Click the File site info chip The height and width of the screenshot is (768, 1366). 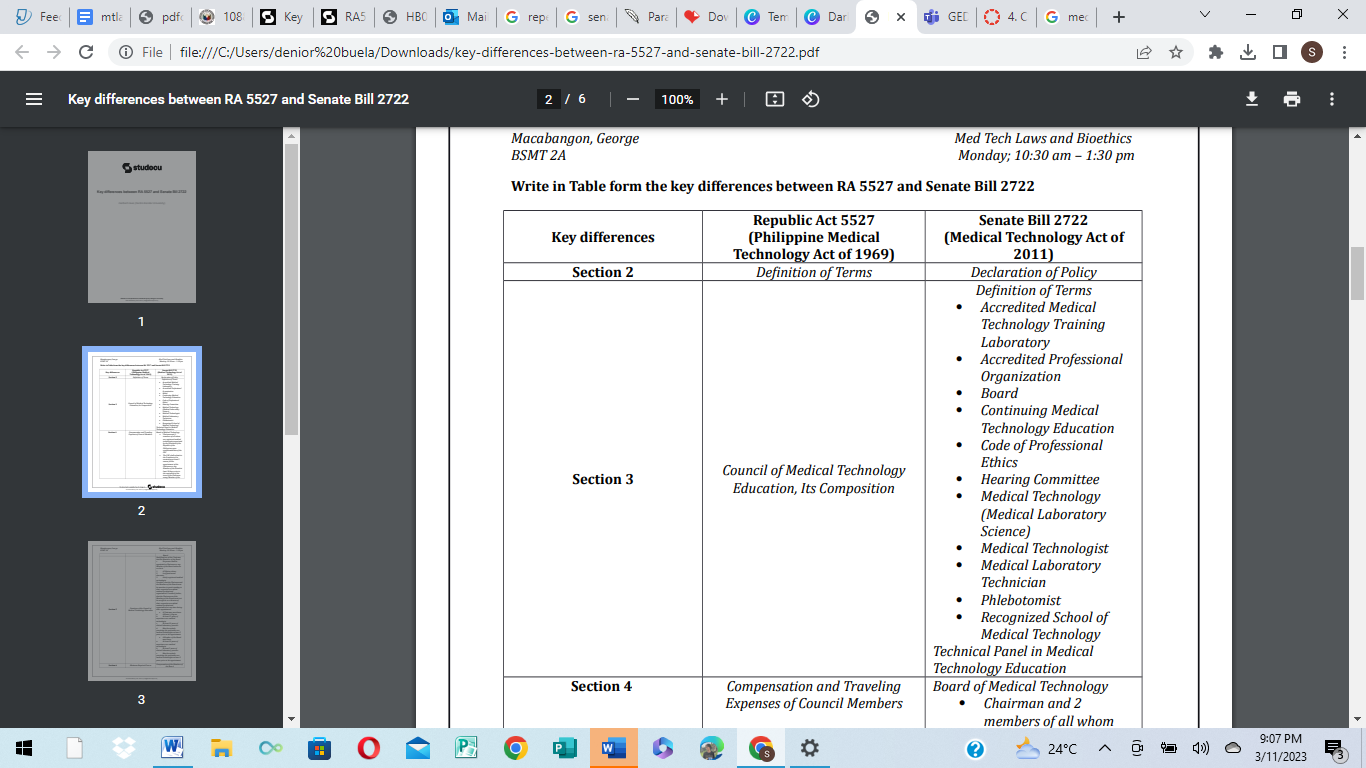(140, 52)
